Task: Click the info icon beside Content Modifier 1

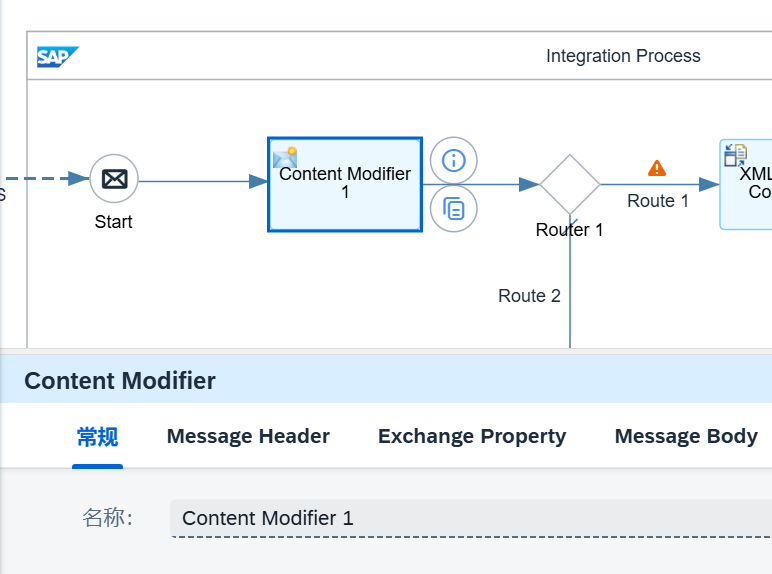Action: point(454,160)
